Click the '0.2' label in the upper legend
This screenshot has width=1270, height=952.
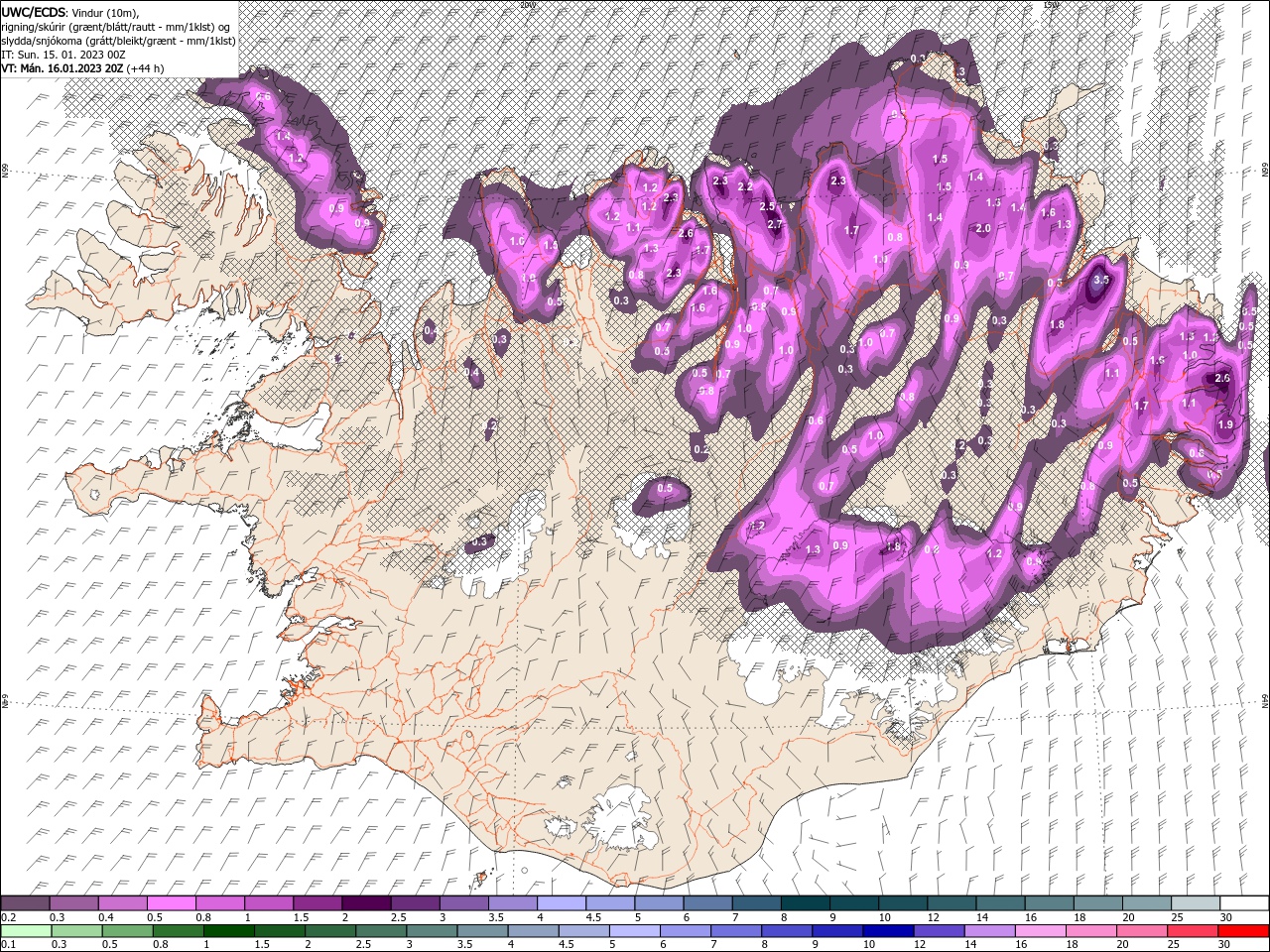tap(8, 918)
